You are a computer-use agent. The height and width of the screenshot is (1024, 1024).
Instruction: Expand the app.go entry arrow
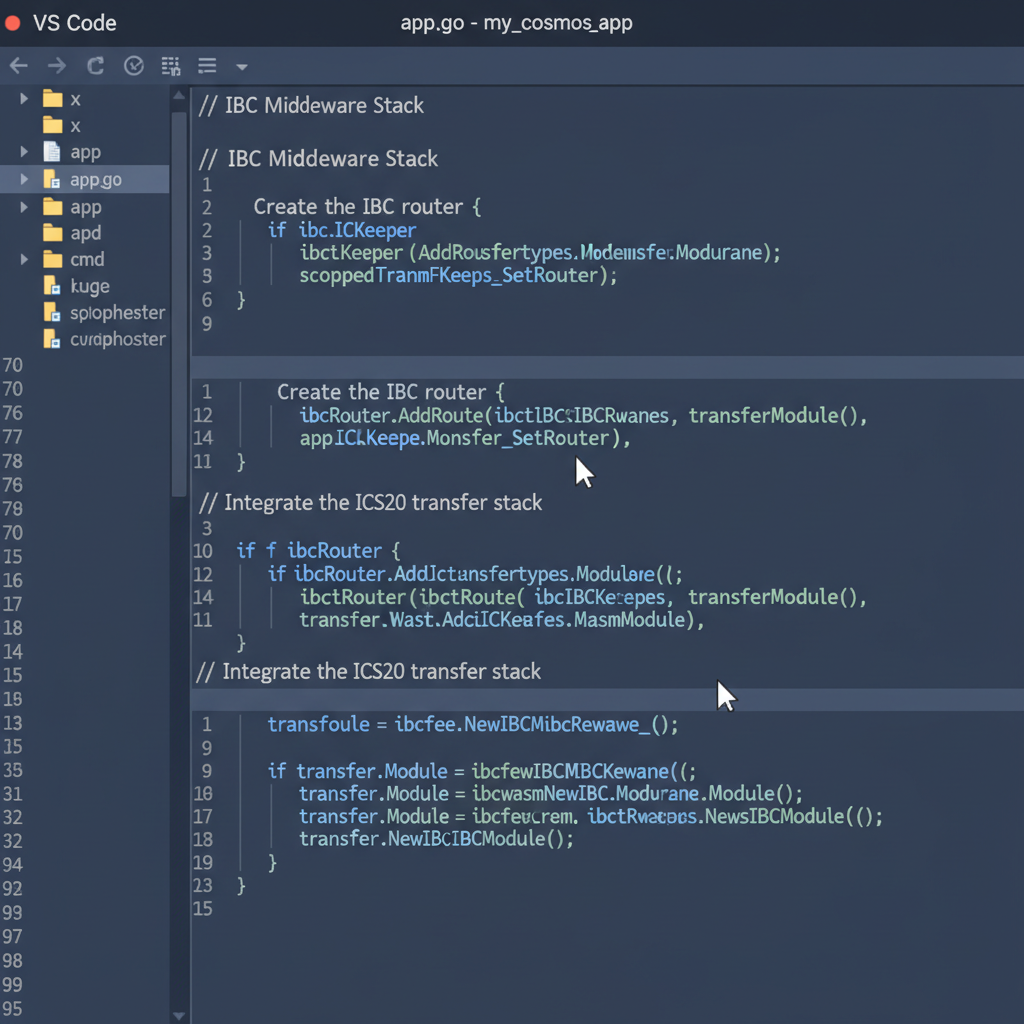(24, 179)
